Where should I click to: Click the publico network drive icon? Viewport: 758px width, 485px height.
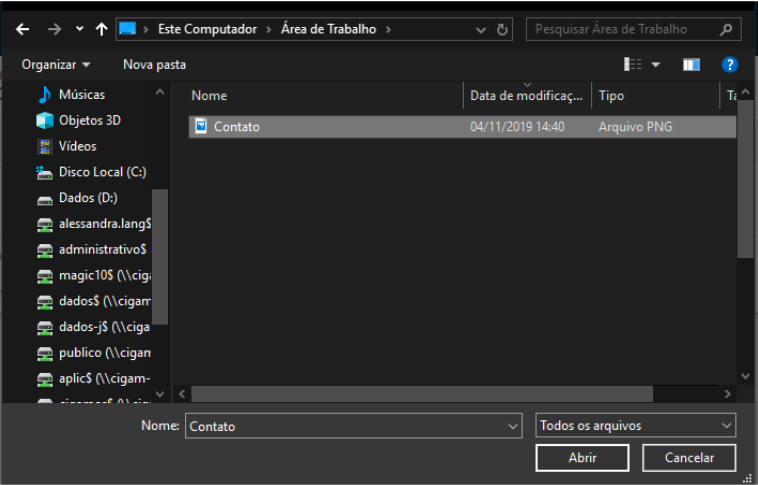point(45,353)
